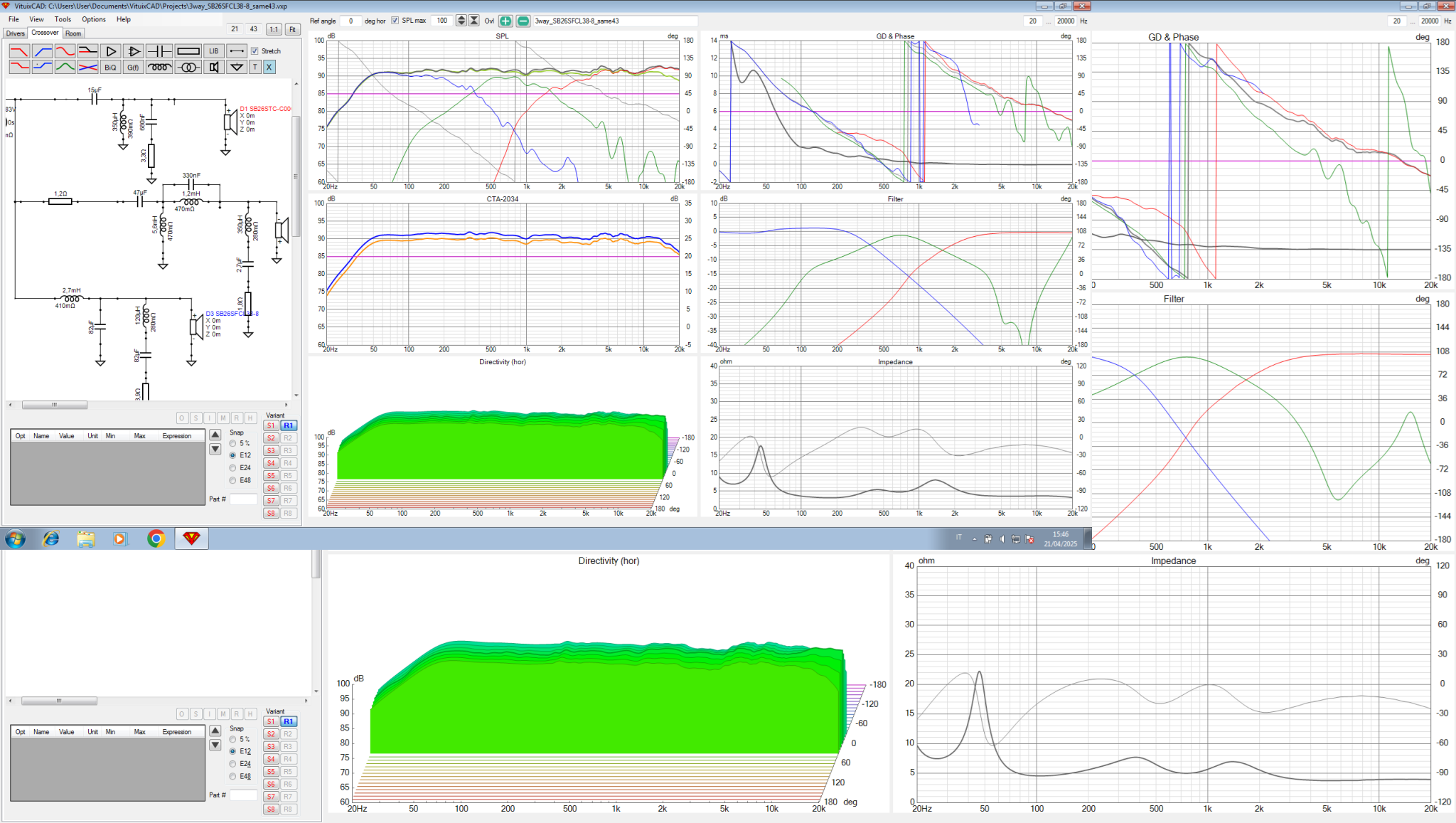Open the View menu
This screenshot has height=823, width=1456.
tap(36, 19)
